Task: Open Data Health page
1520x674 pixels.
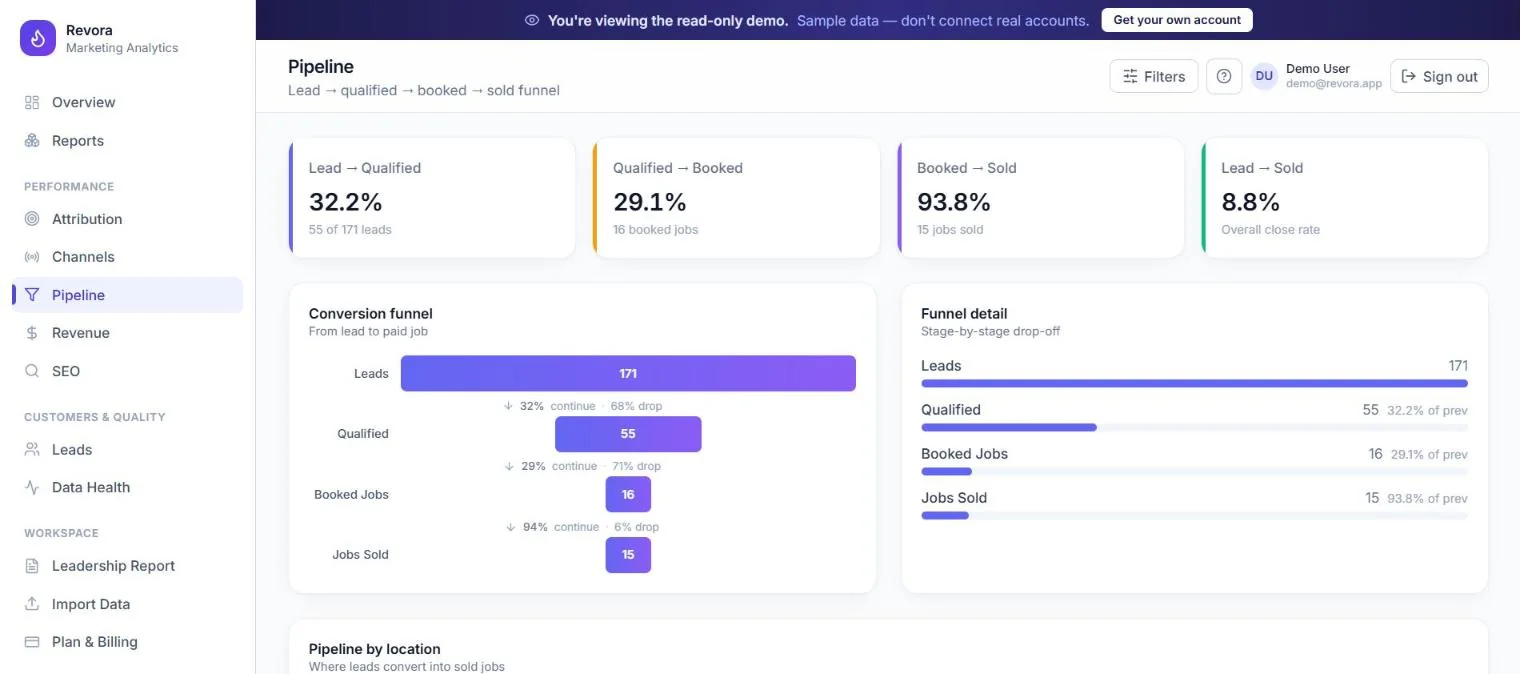Action: (127, 487)
